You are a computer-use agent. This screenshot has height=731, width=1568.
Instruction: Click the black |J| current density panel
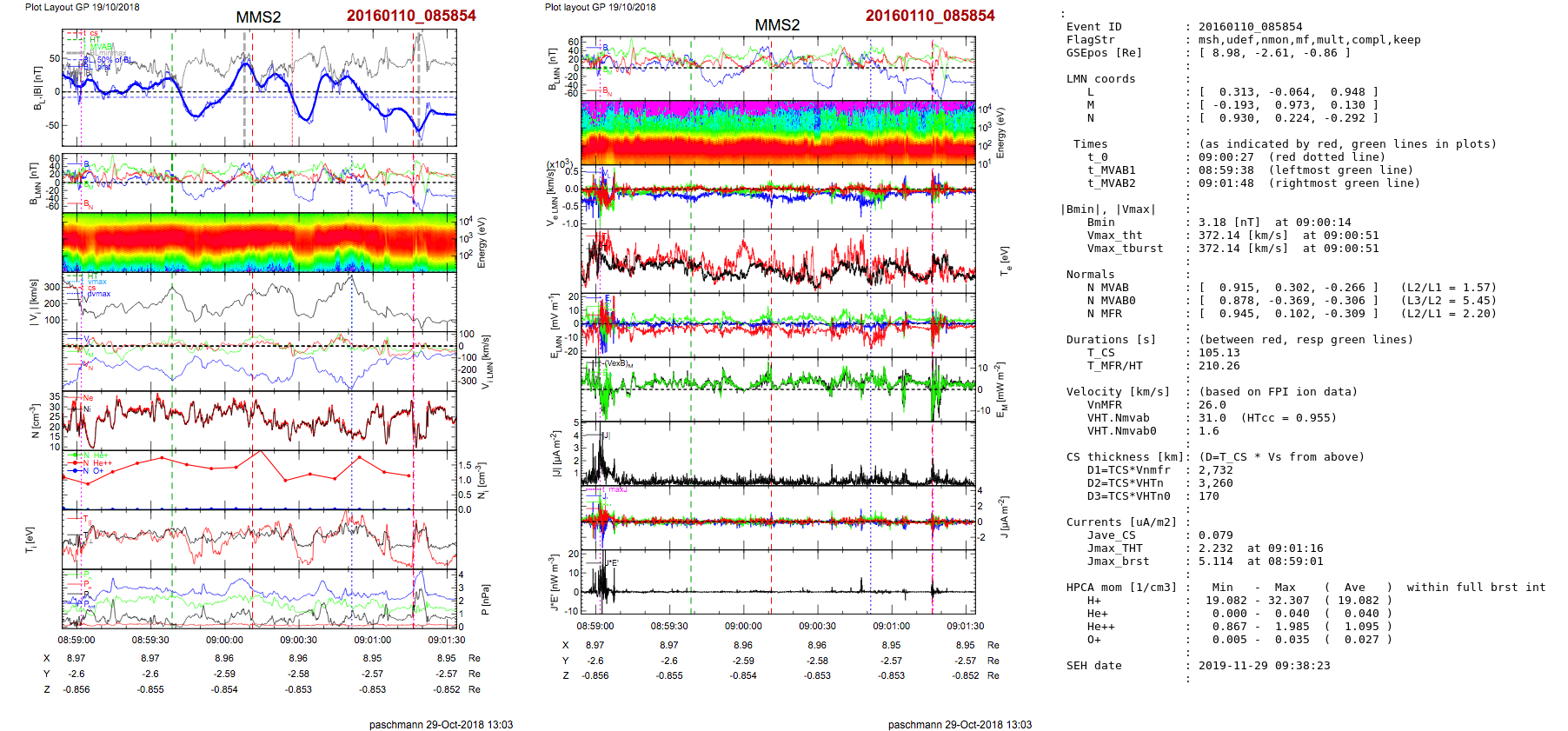[778, 454]
